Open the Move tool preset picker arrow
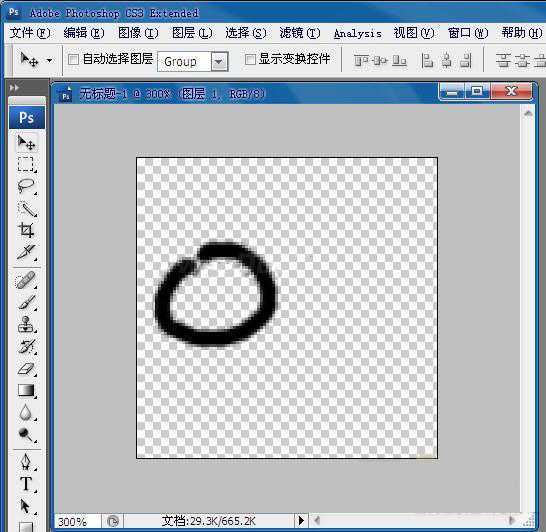 49,61
